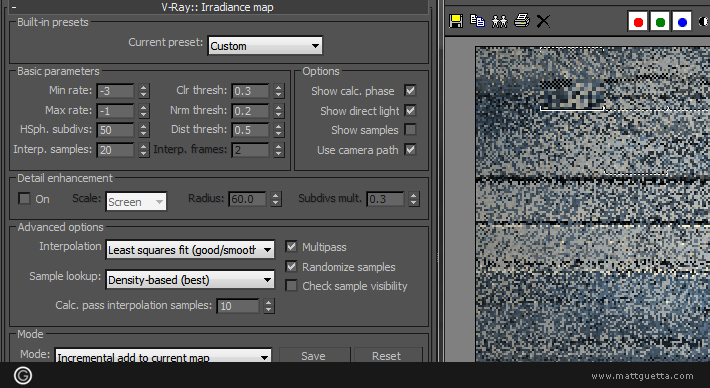Image resolution: width=710 pixels, height=388 pixels.
Task: Open the Current preset dropdown
Action: (265, 46)
